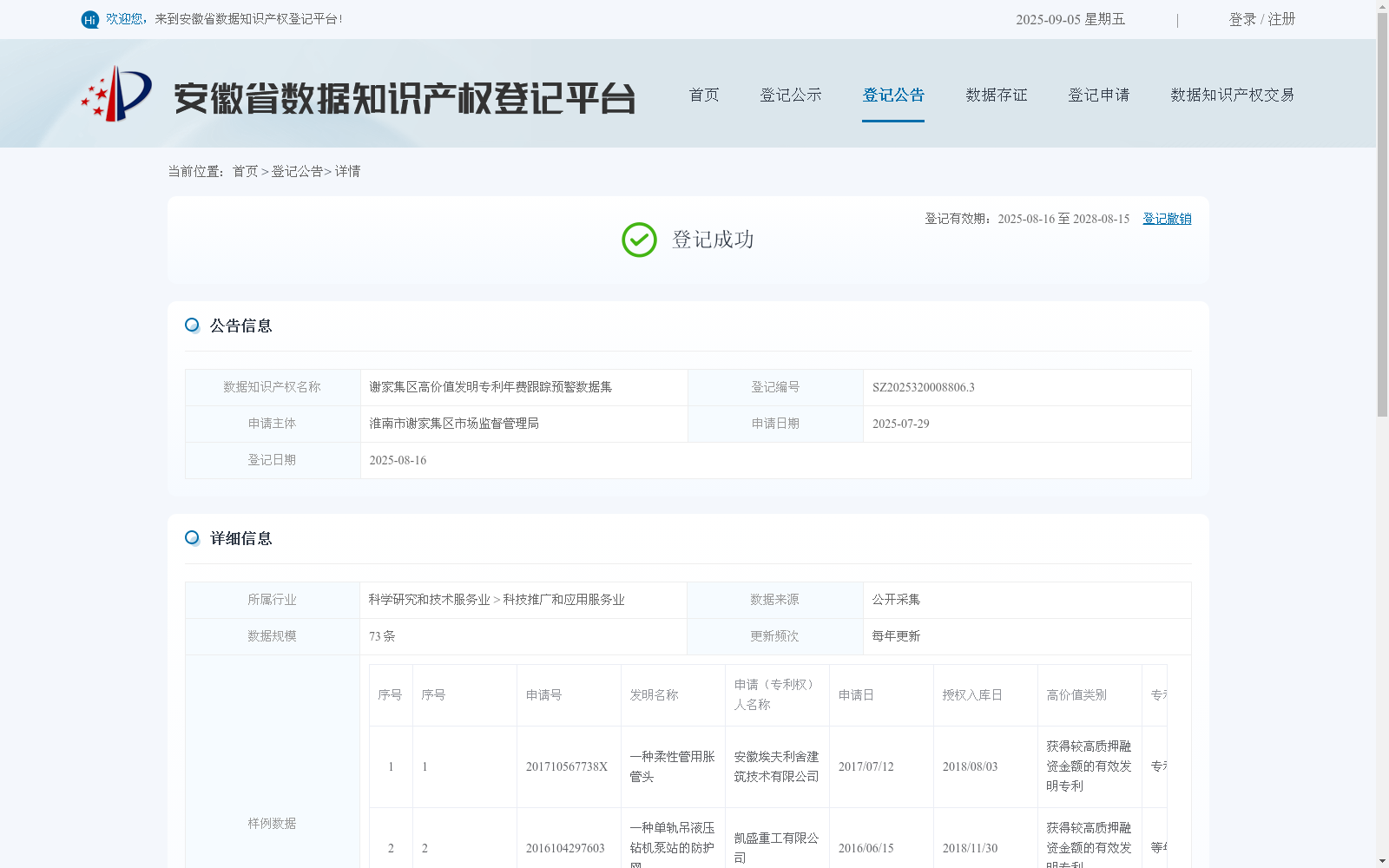Viewport: 1389px width, 868px height.
Task: Select applicant 安徽埃夫利舍建筑技术有限公司
Action: point(777,766)
